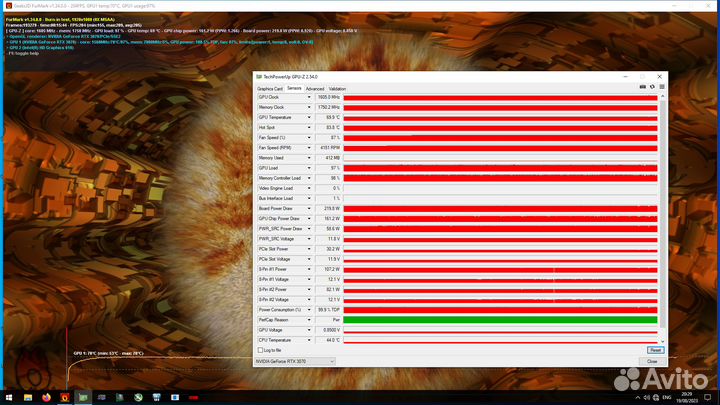Switch to the Validation tab

pos(338,89)
